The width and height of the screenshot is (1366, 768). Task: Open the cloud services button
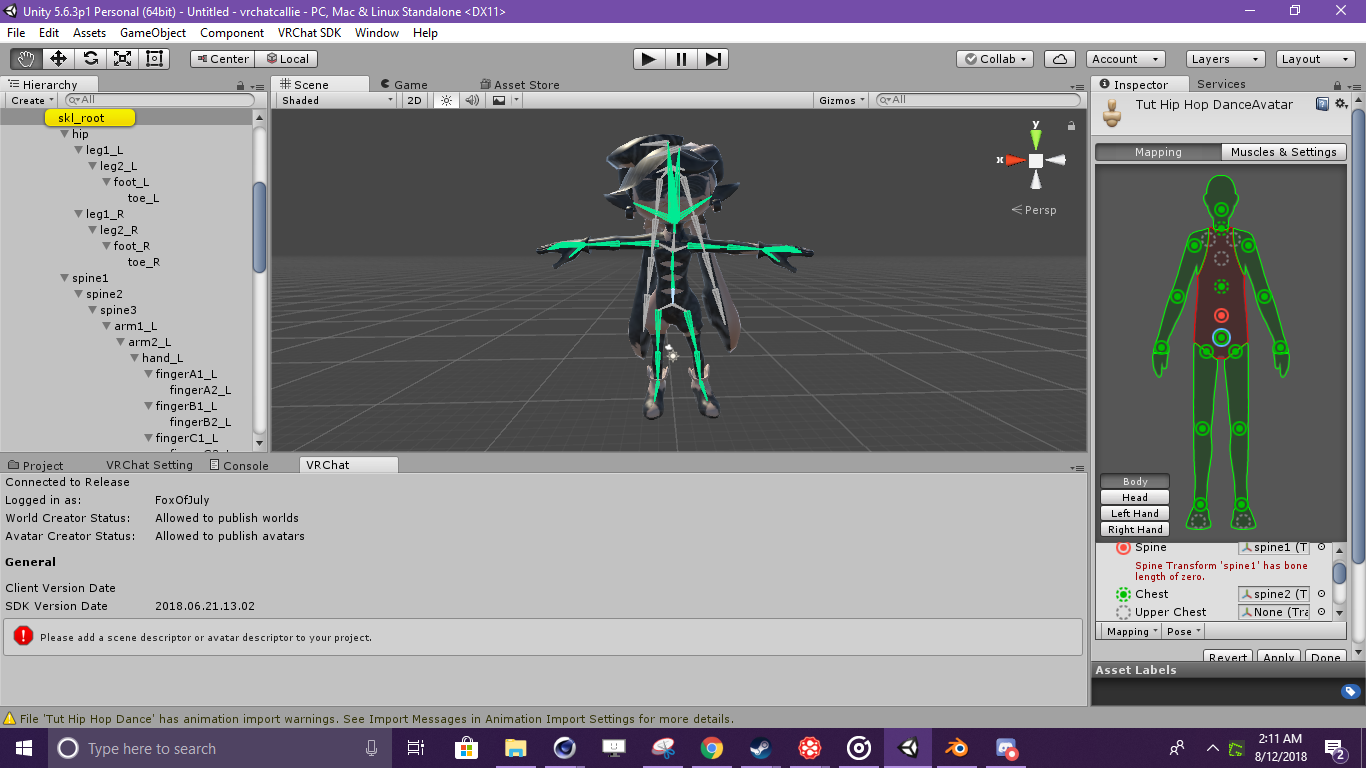1061,59
